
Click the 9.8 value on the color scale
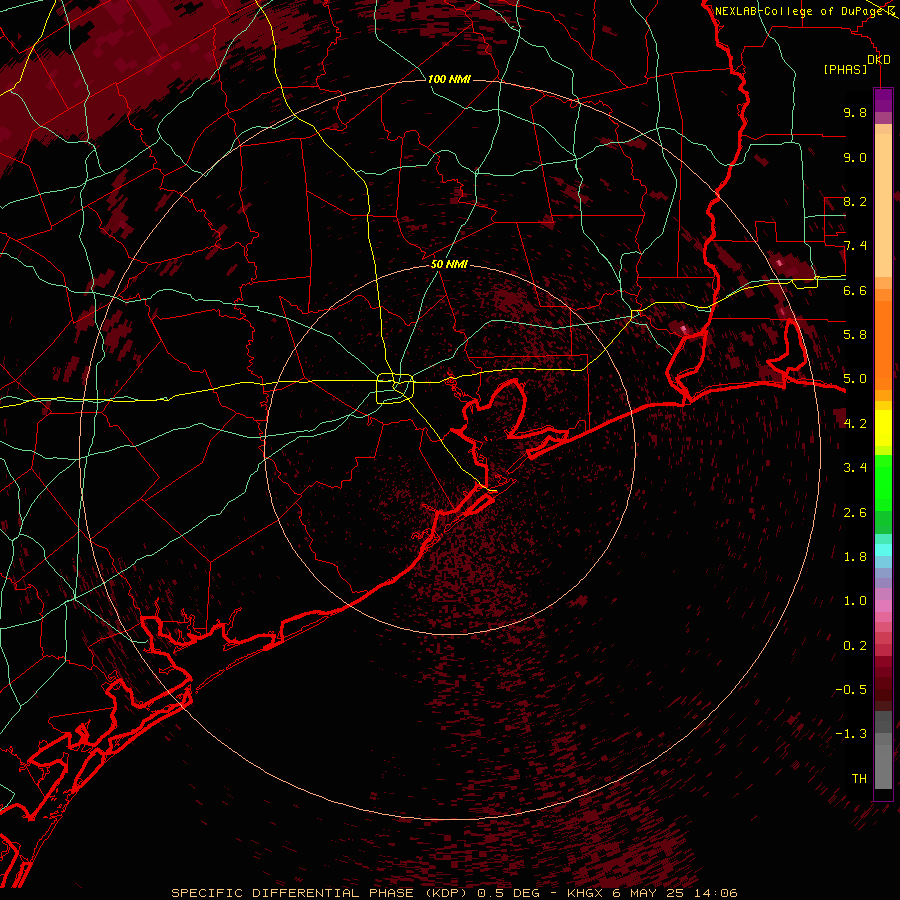tap(855, 112)
